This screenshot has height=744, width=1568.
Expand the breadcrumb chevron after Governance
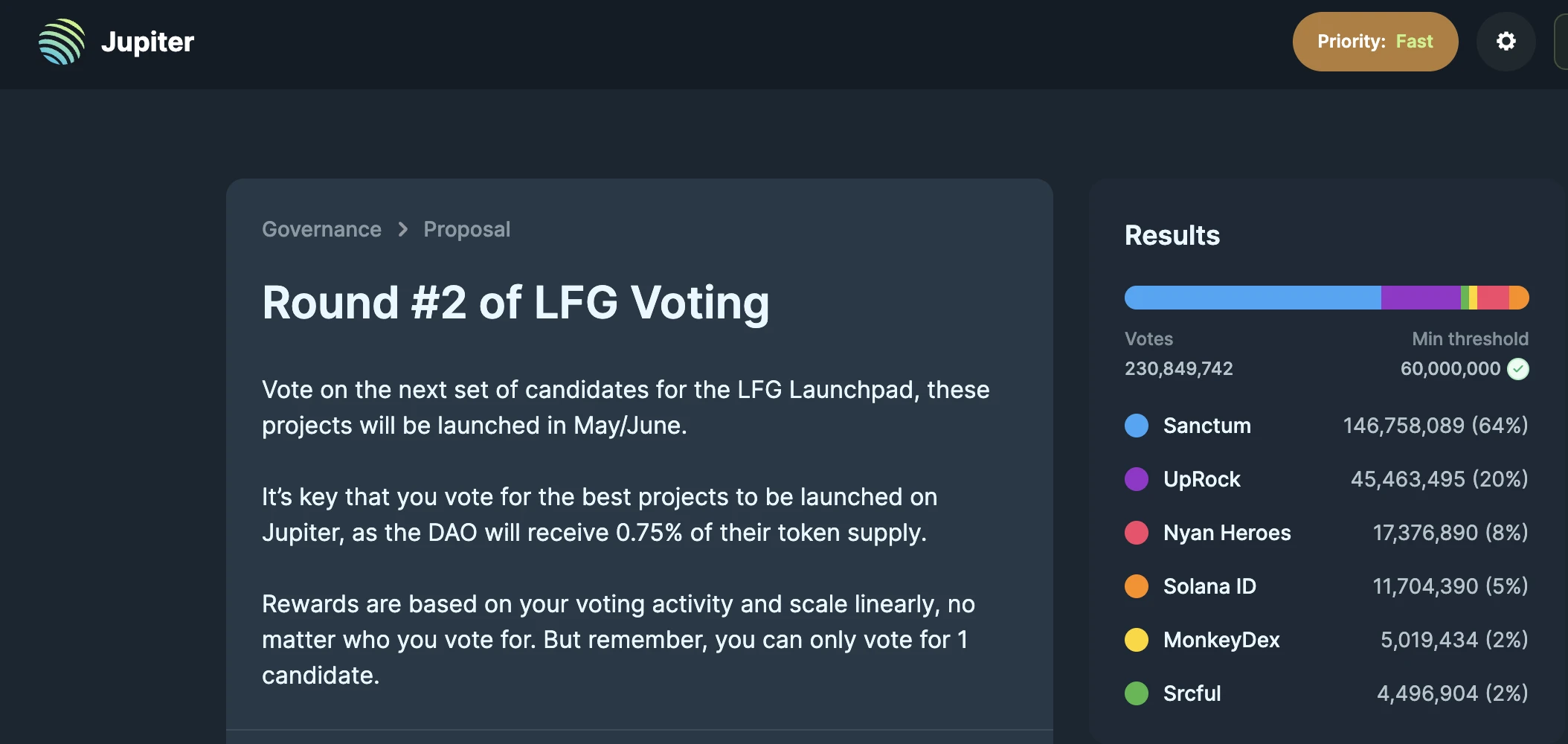point(402,229)
